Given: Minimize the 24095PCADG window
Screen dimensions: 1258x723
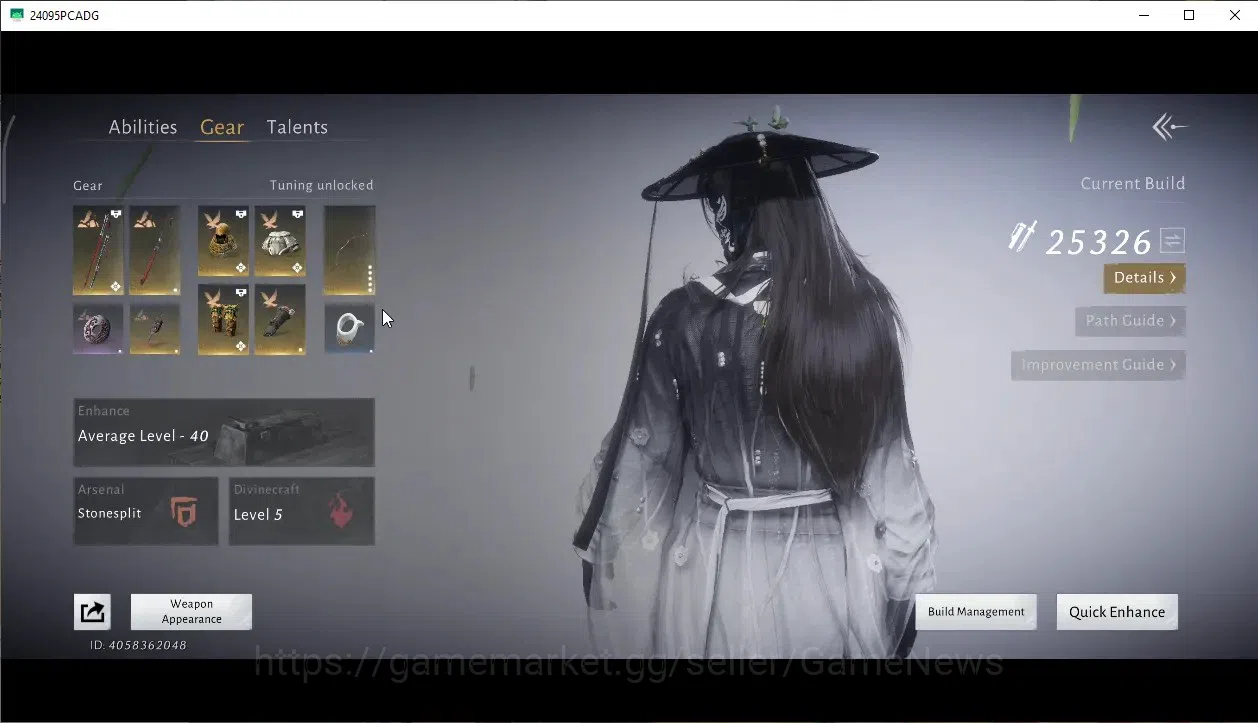Looking at the screenshot, I should (1143, 15).
